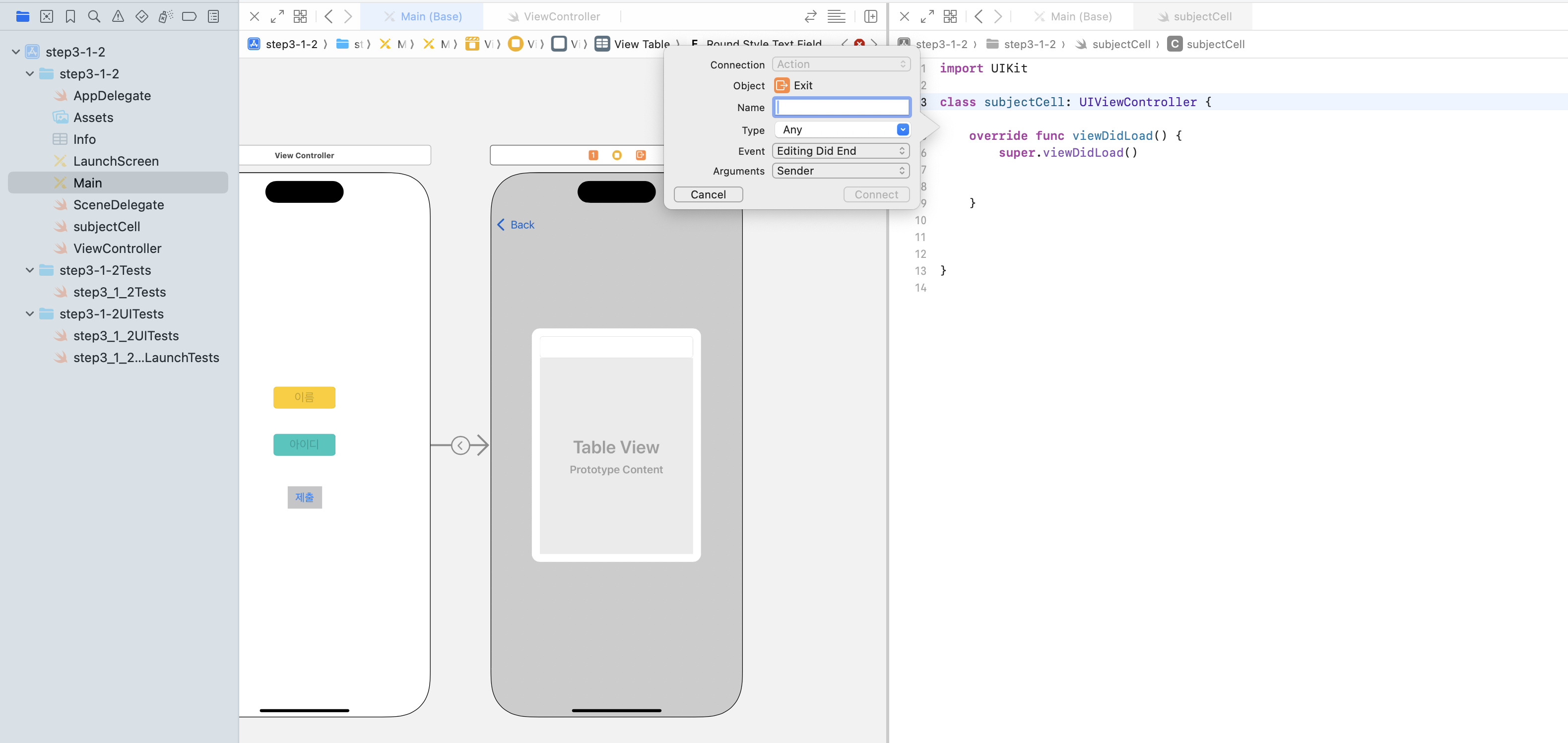The height and width of the screenshot is (743, 1568).
Task: Focus the Name text field in popover
Action: point(841,108)
